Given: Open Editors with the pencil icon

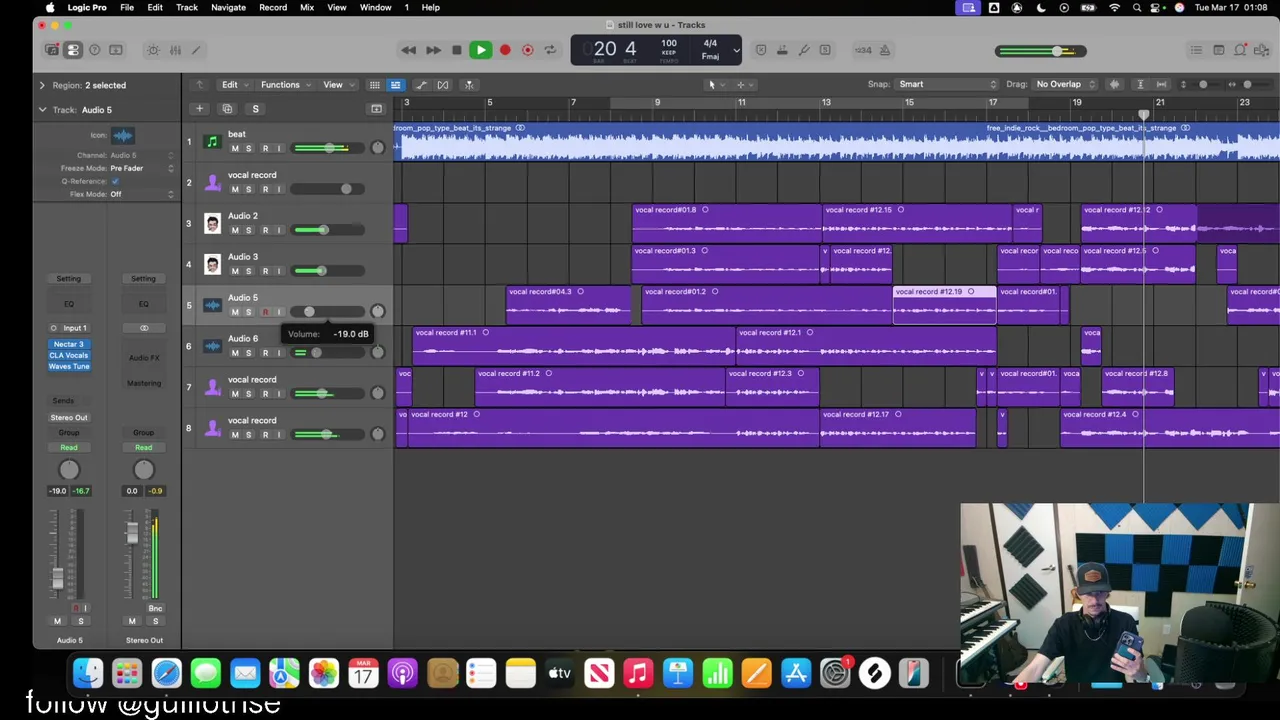Looking at the screenshot, I should pyautogui.click(x=196, y=50).
